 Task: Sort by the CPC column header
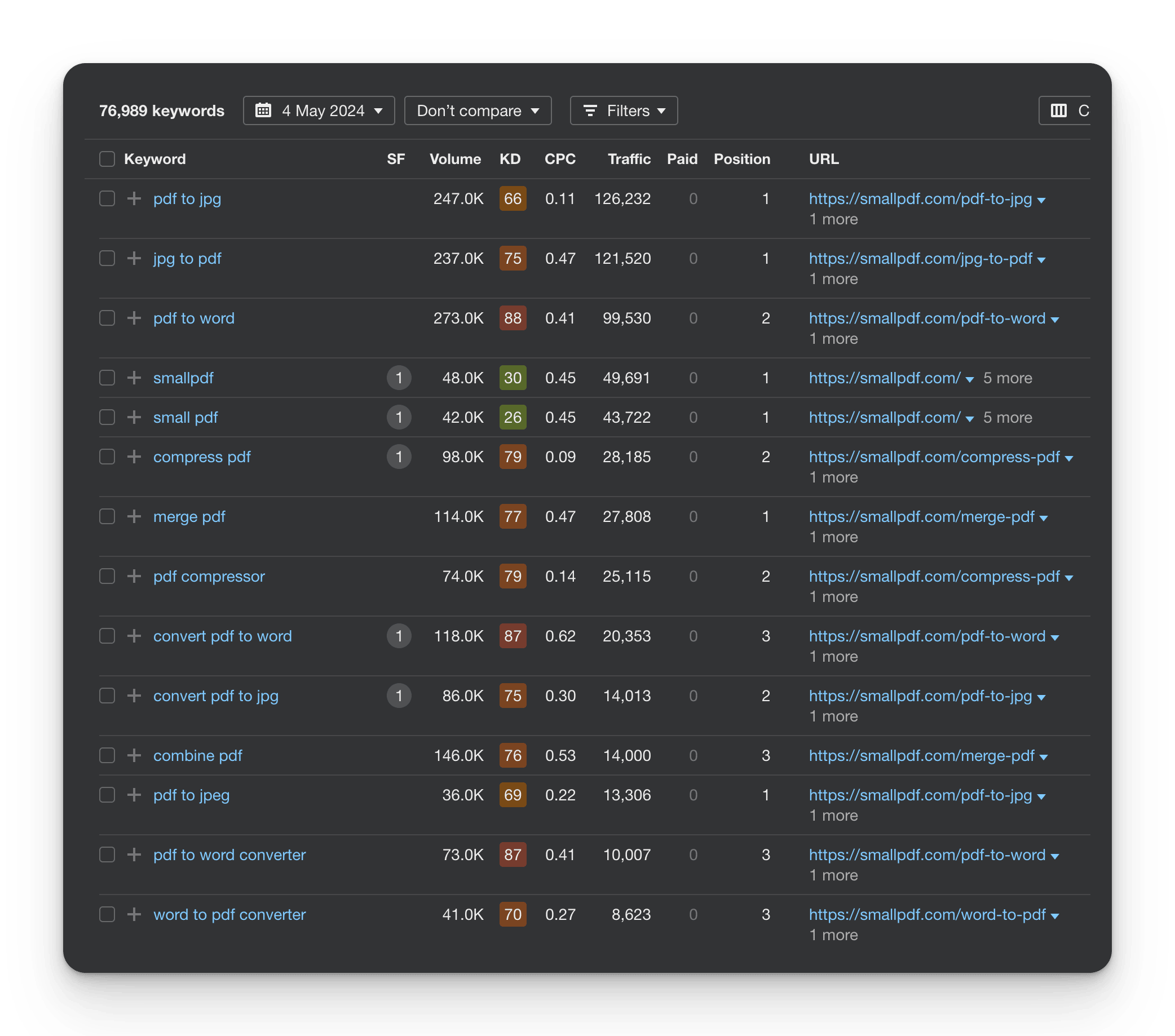pyautogui.click(x=560, y=159)
